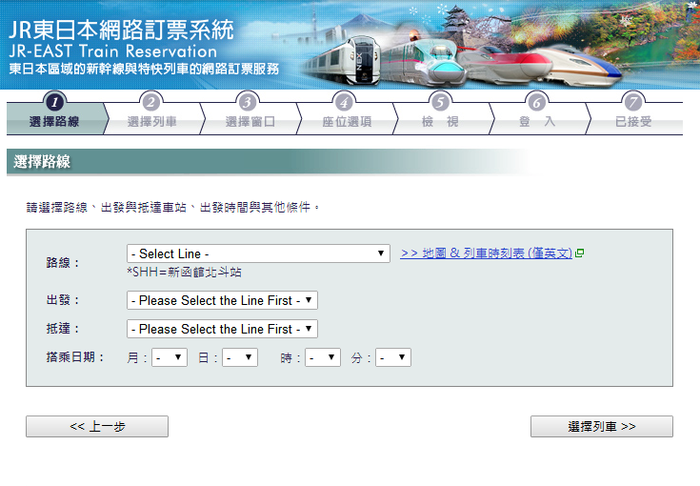700x486 pixels.
Task: Expand the minute (分) dropdown
Action: [393, 357]
